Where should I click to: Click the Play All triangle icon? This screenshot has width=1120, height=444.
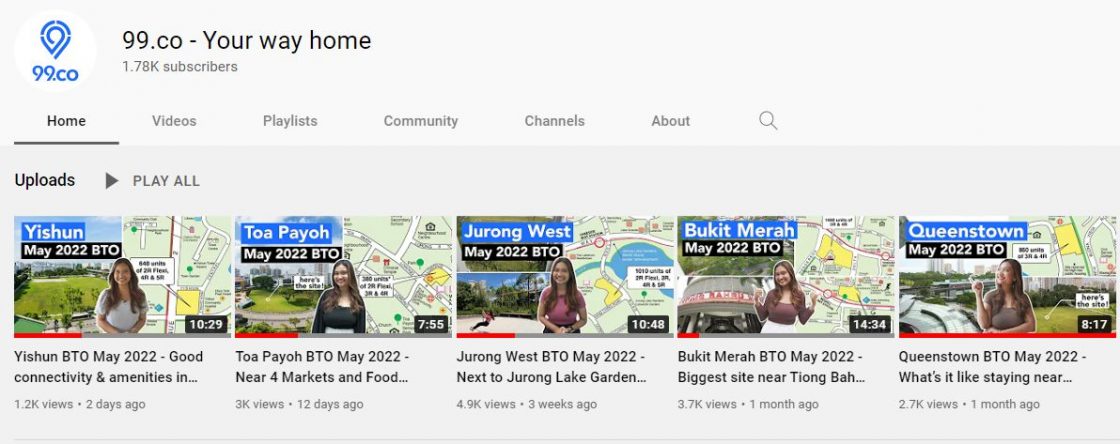(x=111, y=181)
